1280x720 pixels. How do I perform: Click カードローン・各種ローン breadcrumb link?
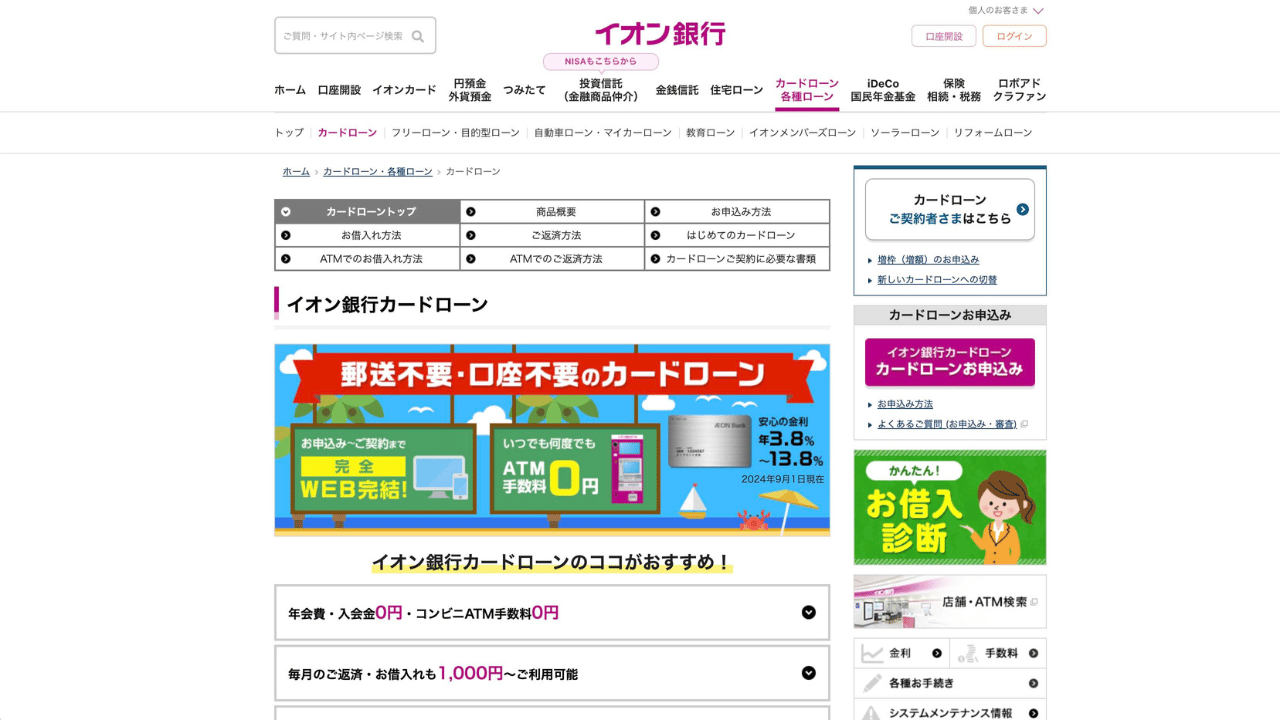(378, 172)
